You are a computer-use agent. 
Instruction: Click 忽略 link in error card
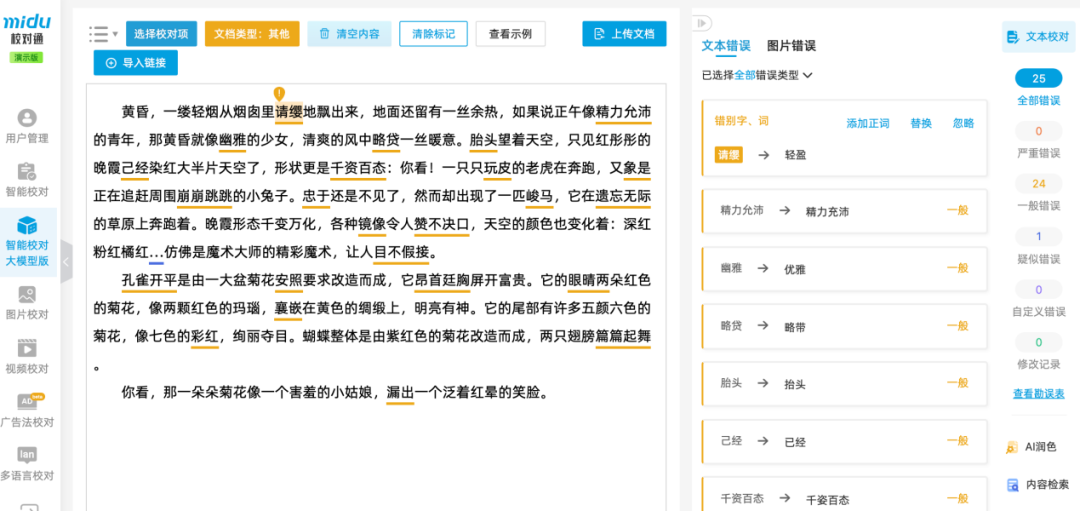[964, 123]
